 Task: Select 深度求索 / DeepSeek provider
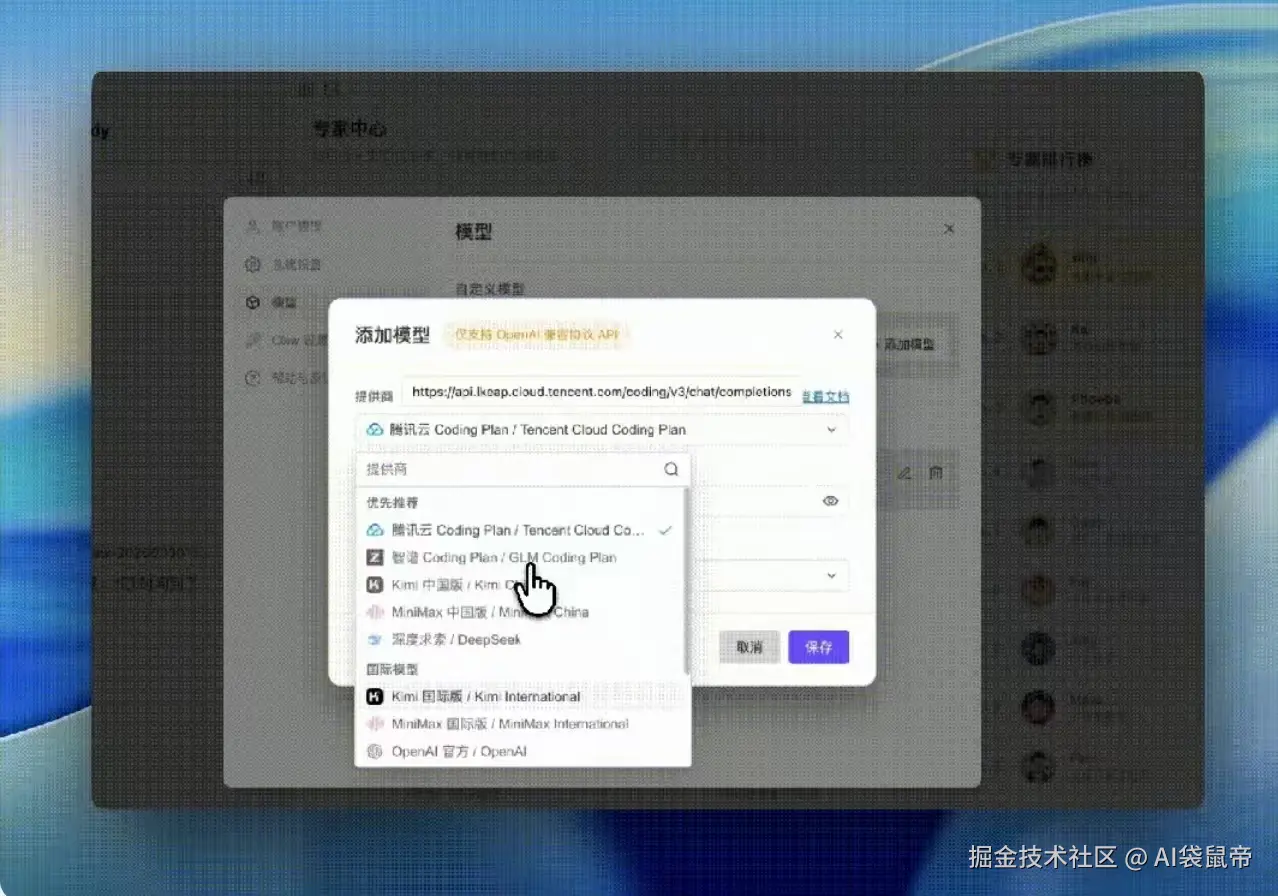coord(520,639)
